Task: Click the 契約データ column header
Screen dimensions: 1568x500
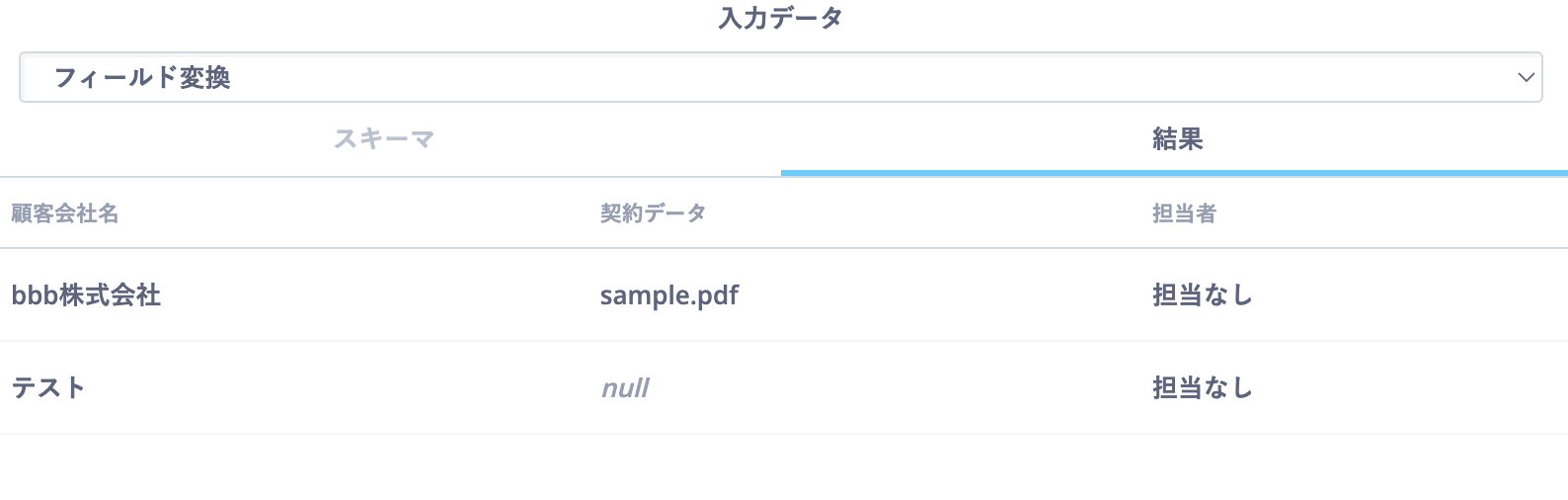Action: coord(653,213)
